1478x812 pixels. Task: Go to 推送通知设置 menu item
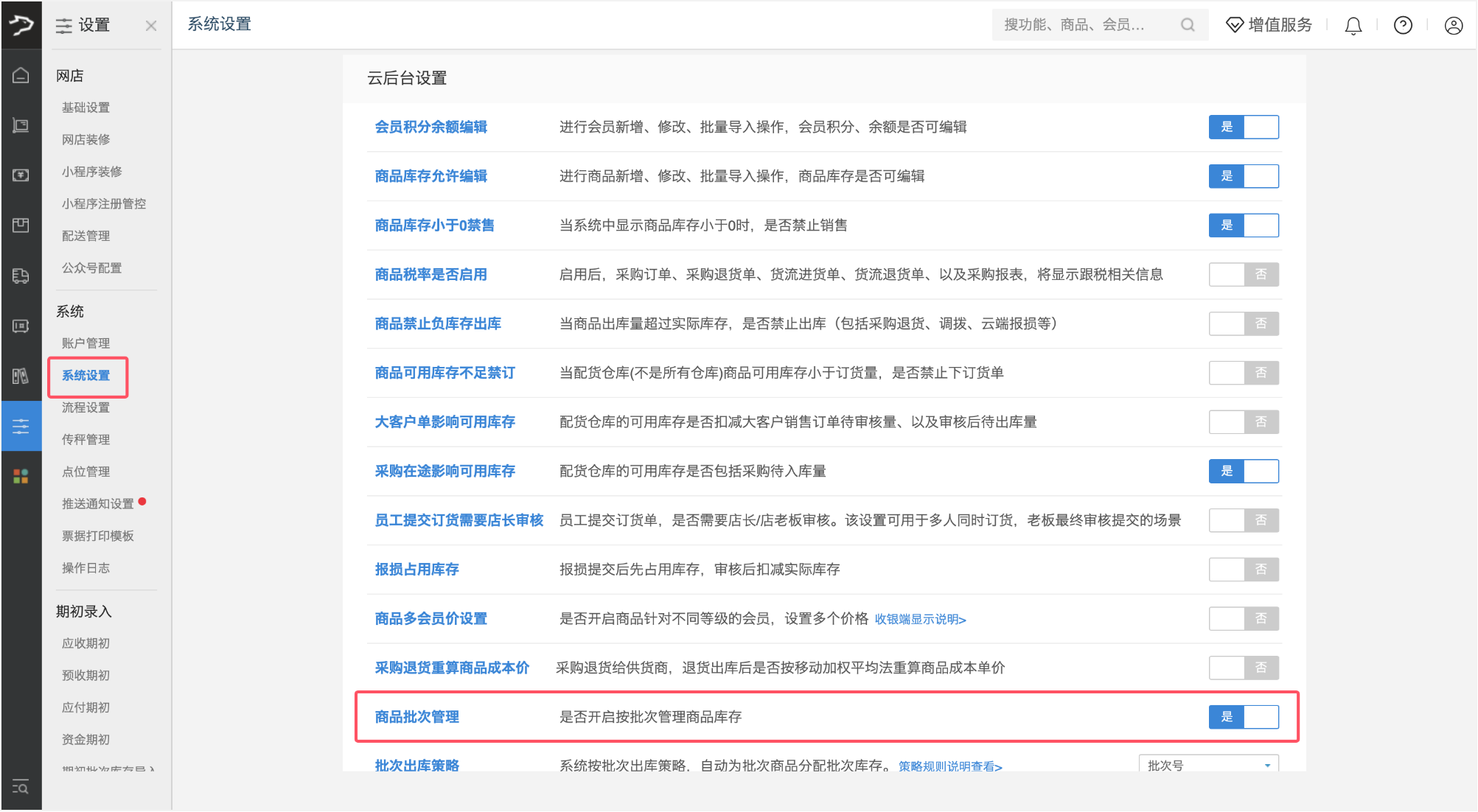click(97, 504)
